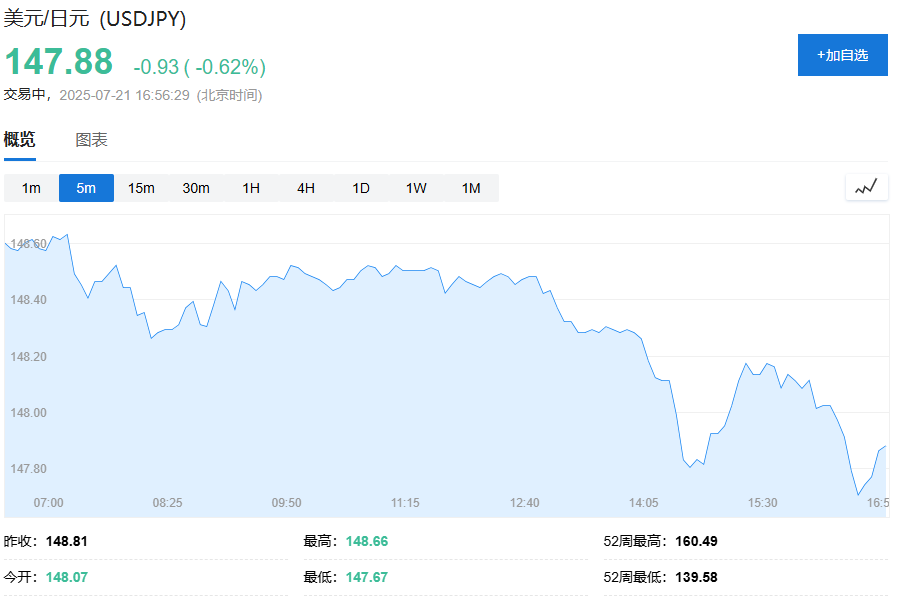Image resolution: width=902 pixels, height=603 pixels.
Task: Open the 图表 tab
Action: pos(91,140)
